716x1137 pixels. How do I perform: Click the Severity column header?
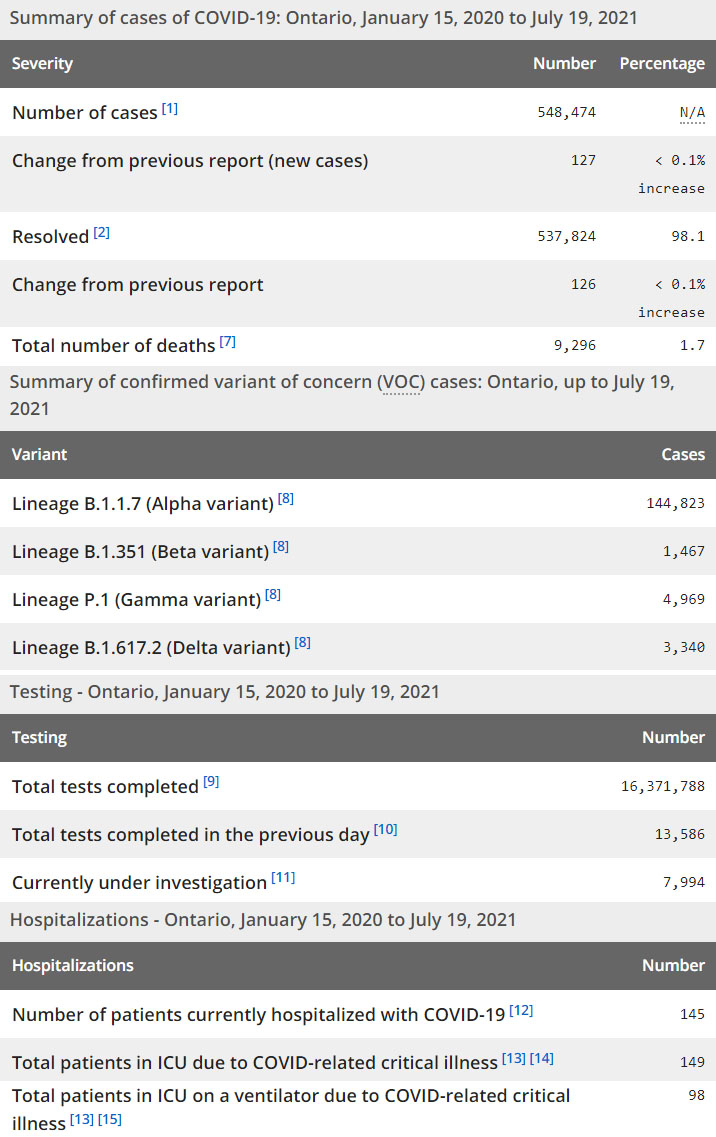coord(42,63)
